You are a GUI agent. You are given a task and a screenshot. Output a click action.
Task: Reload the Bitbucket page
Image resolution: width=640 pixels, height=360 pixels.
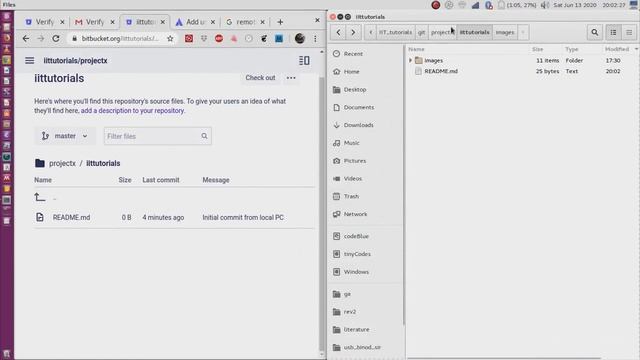tap(56, 38)
